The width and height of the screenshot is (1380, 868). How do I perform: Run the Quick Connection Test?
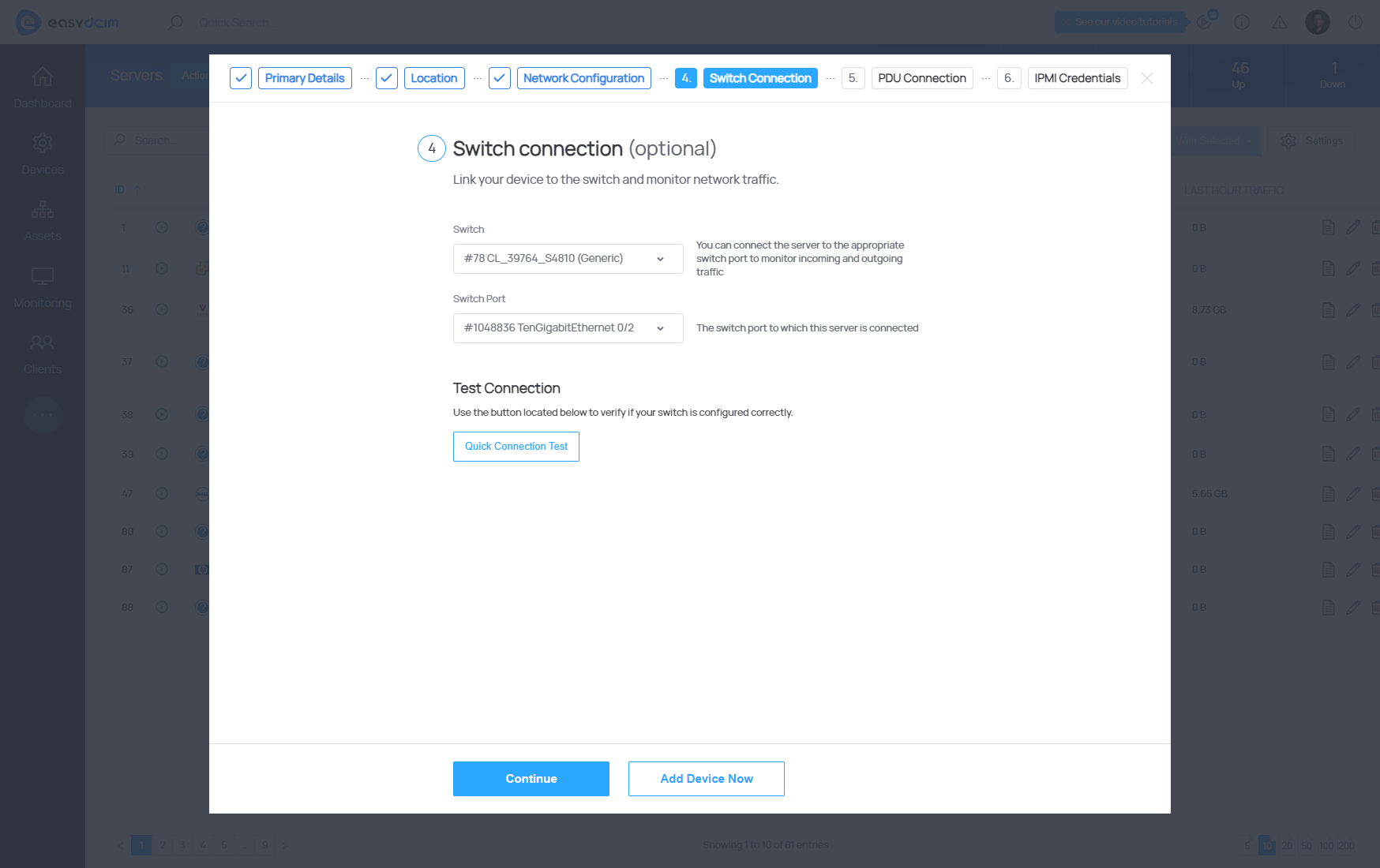(516, 447)
